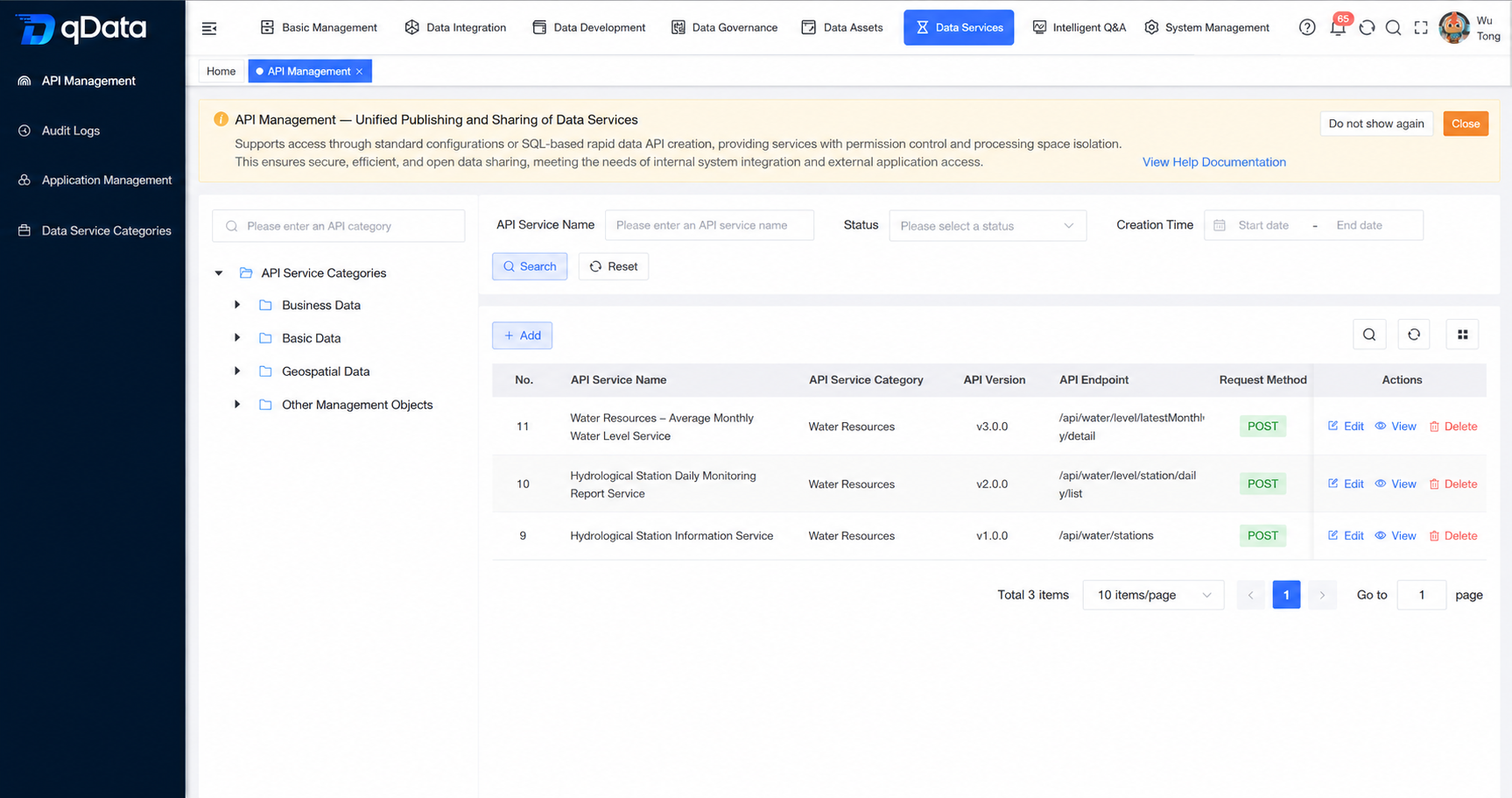Toggle table search panel magnifier icon

(x=1369, y=335)
